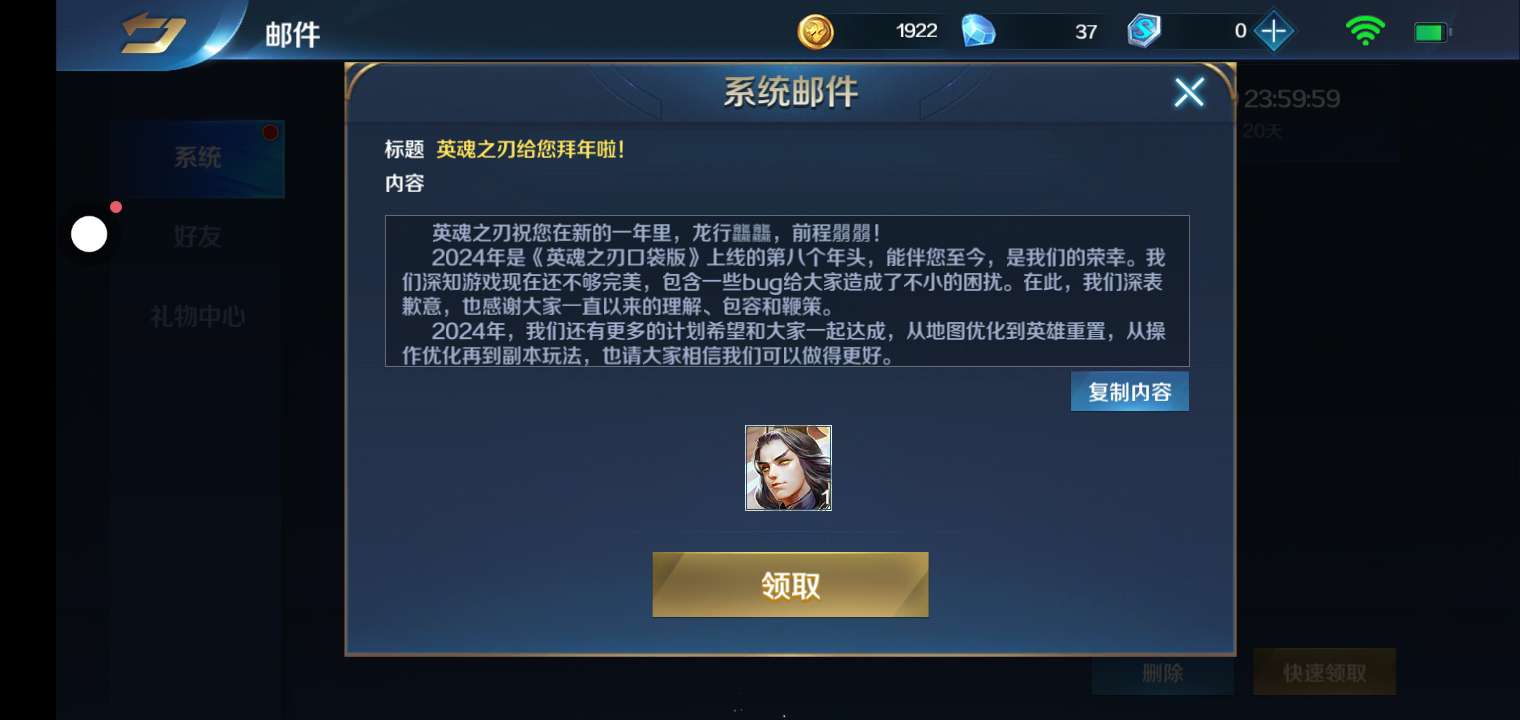Check the green WiFi signal icon
This screenshot has width=1520, height=720.
(1365, 32)
